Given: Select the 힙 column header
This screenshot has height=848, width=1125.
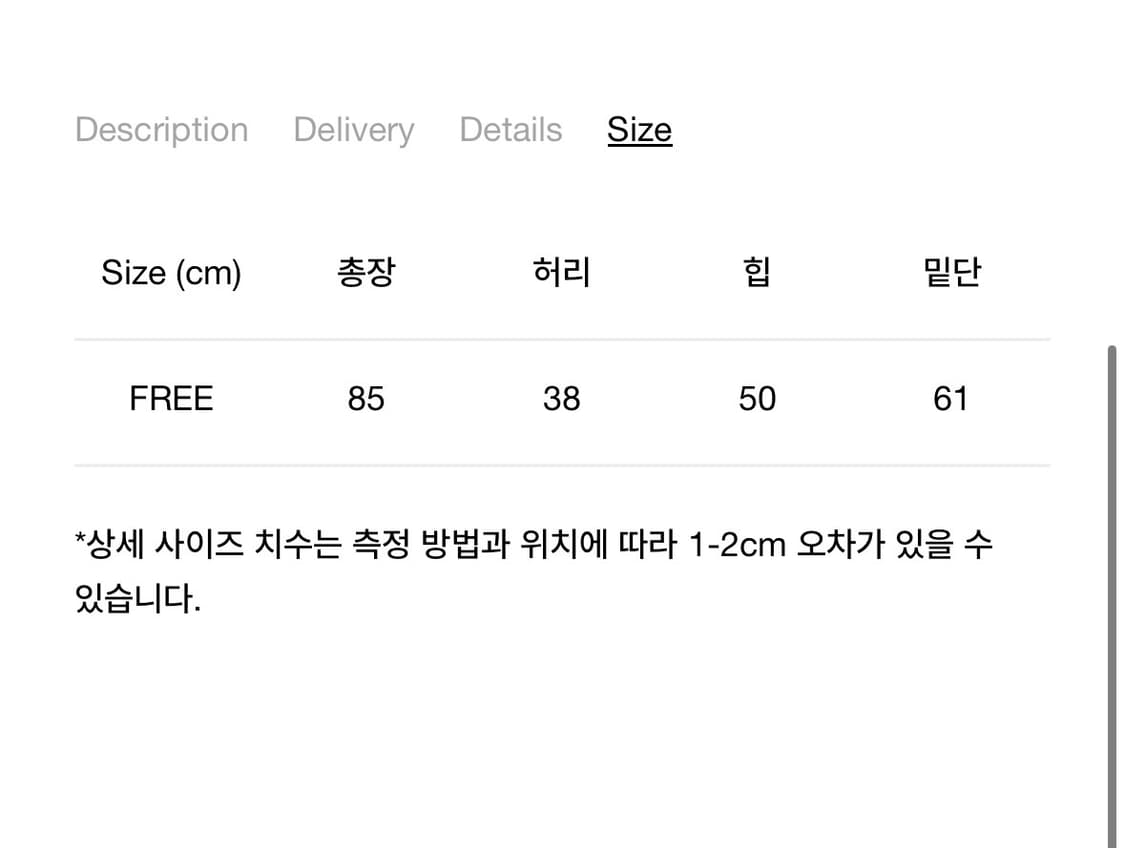Looking at the screenshot, I should pos(755,272).
